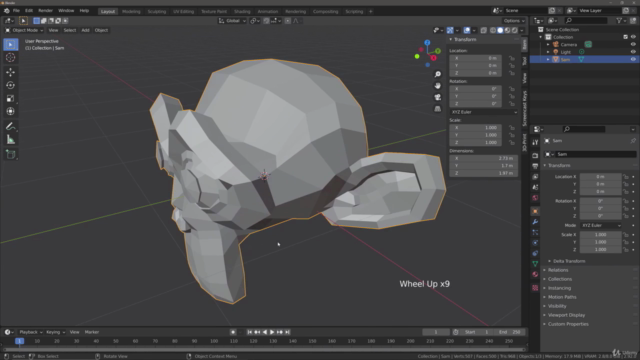Screen dimensions: 640x360
Task: Activate the Select Box tool
Action: click(11, 44)
